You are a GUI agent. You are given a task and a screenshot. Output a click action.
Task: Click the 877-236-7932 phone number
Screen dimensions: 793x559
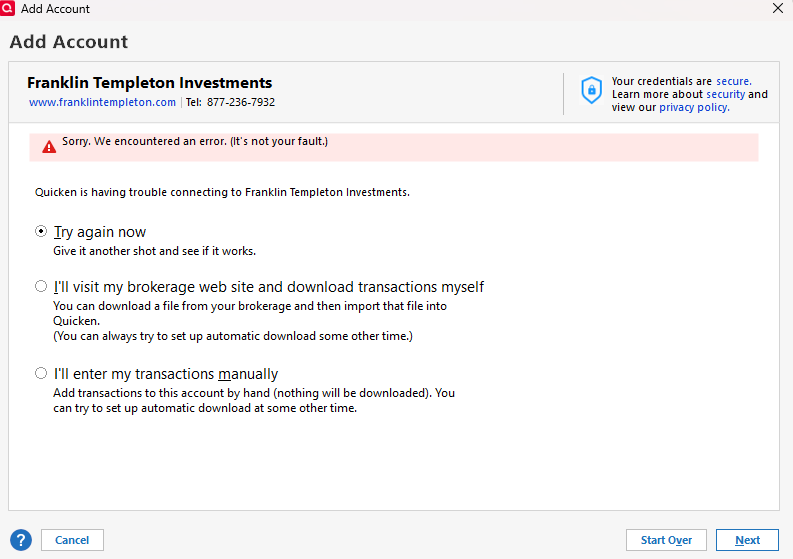[241, 102]
